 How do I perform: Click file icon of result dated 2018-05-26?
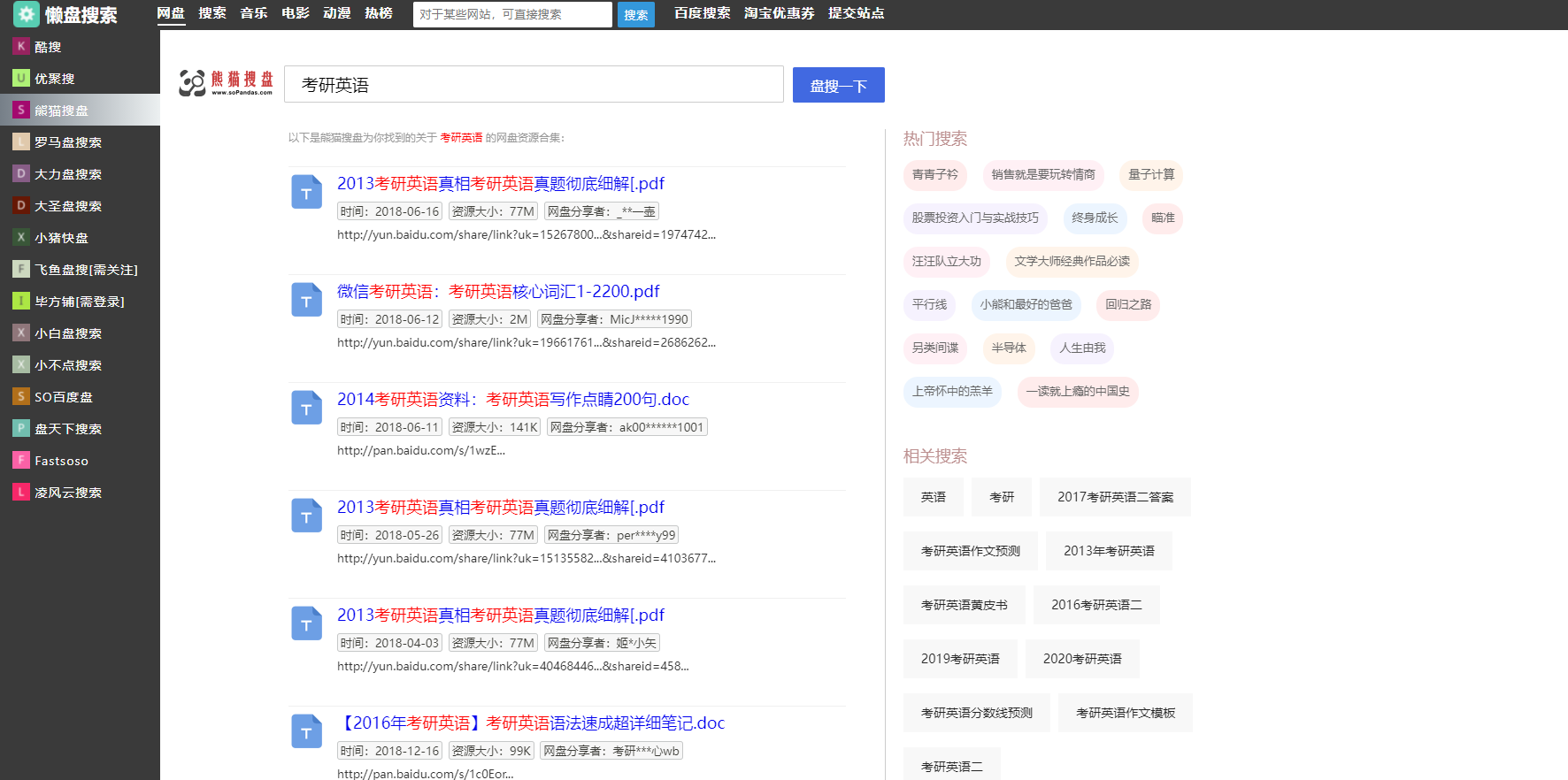[307, 516]
